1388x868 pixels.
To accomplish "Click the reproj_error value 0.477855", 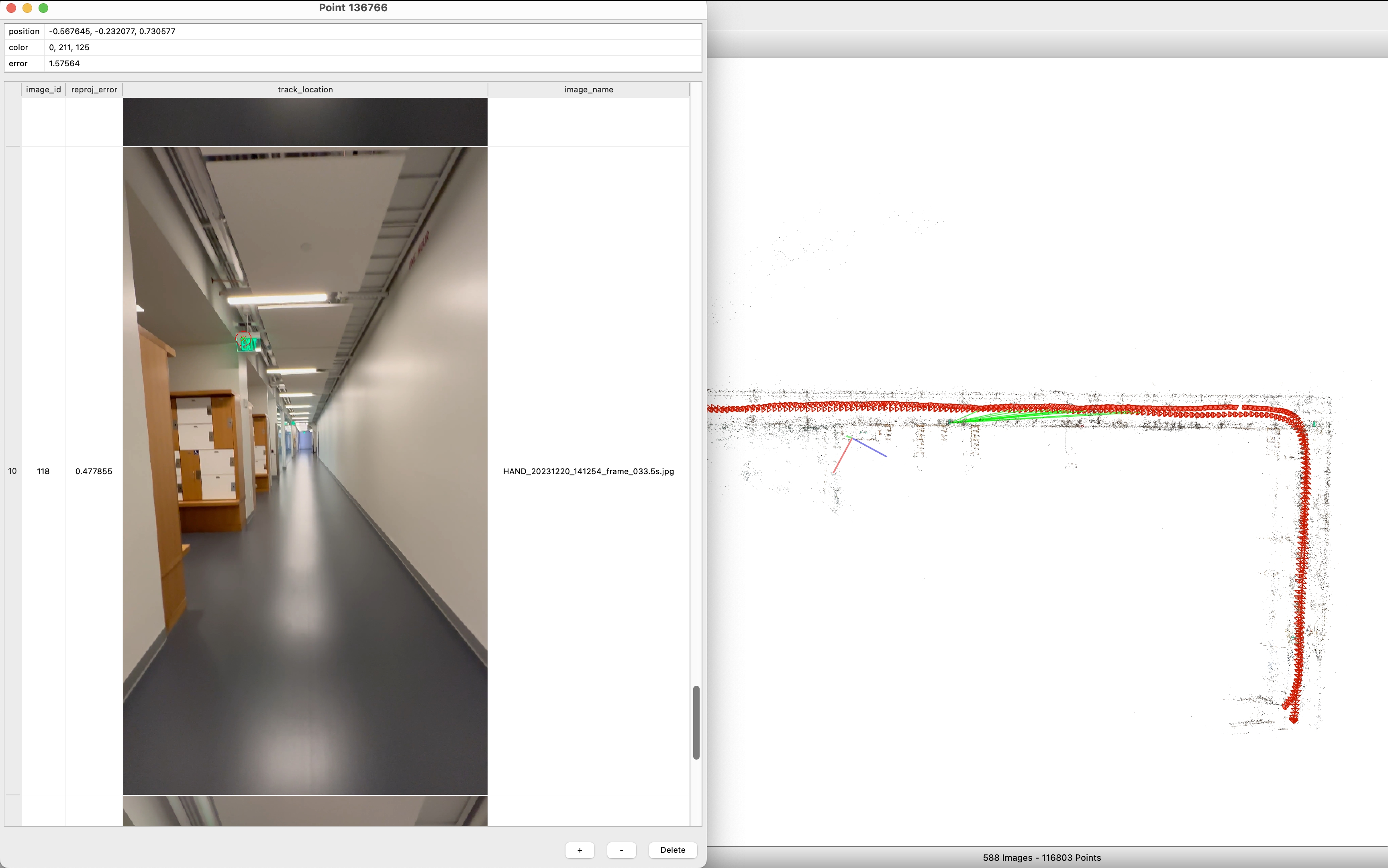I will pos(94,471).
